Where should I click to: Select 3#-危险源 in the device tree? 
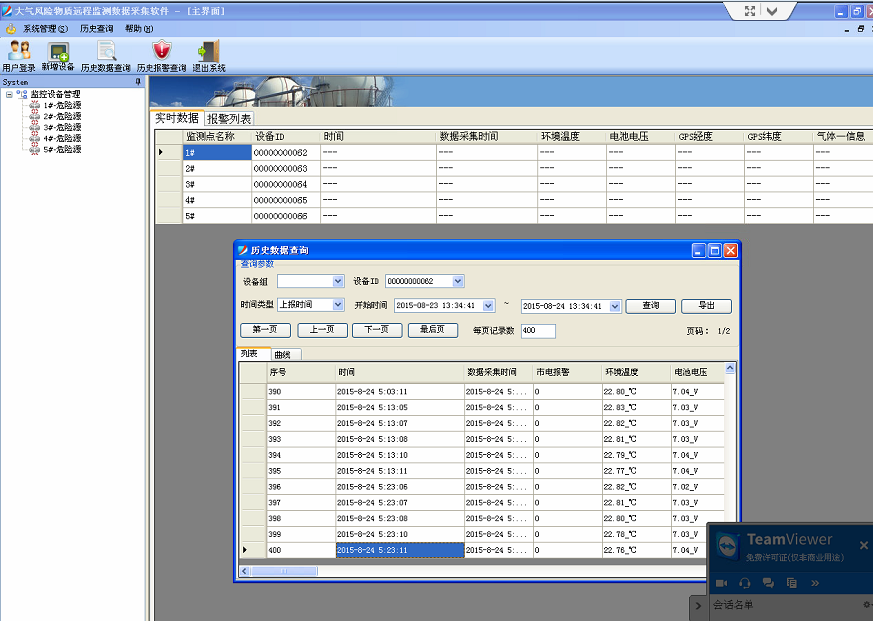tap(62, 128)
